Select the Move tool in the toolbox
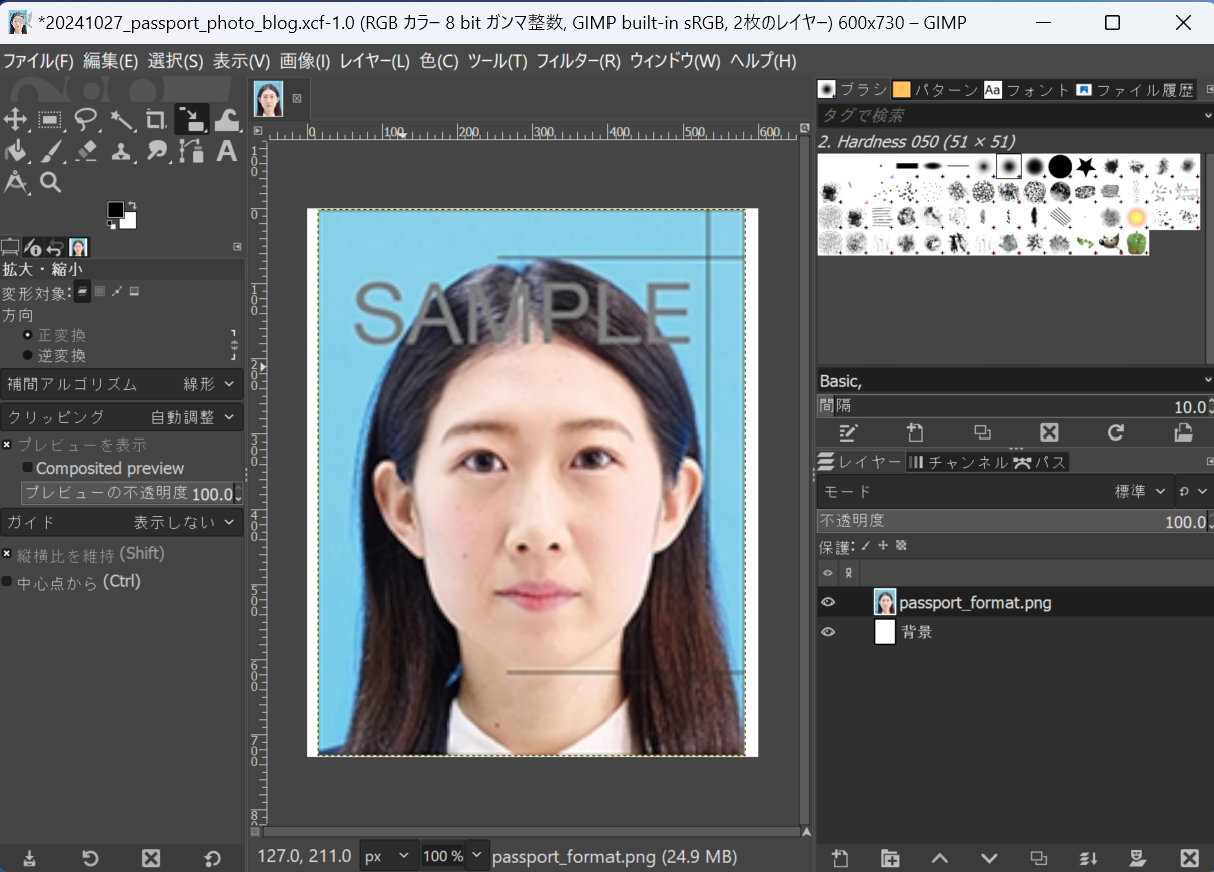The width and height of the screenshot is (1214, 872). (x=16, y=121)
